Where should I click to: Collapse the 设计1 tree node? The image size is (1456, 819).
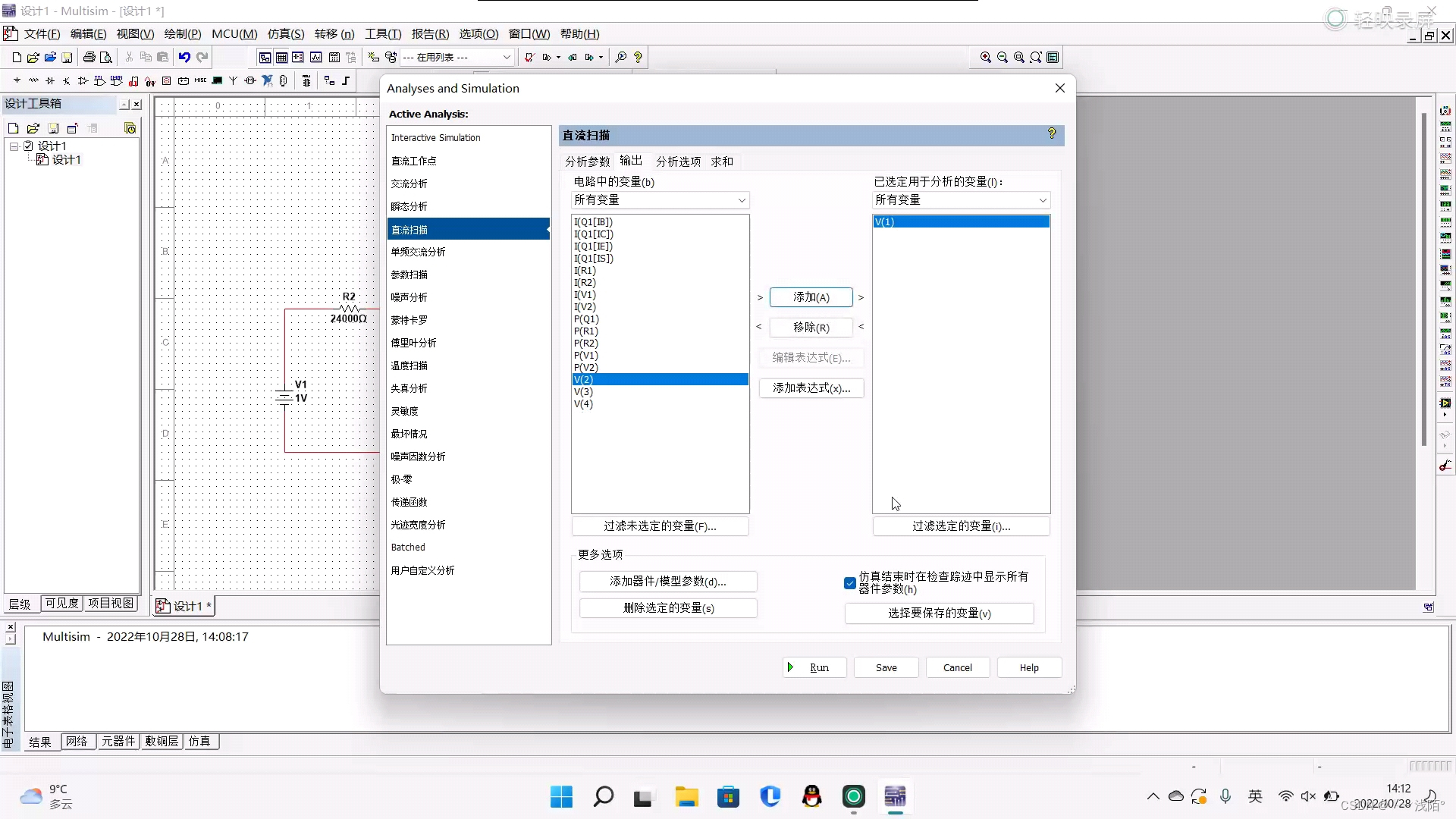tap(14, 146)
